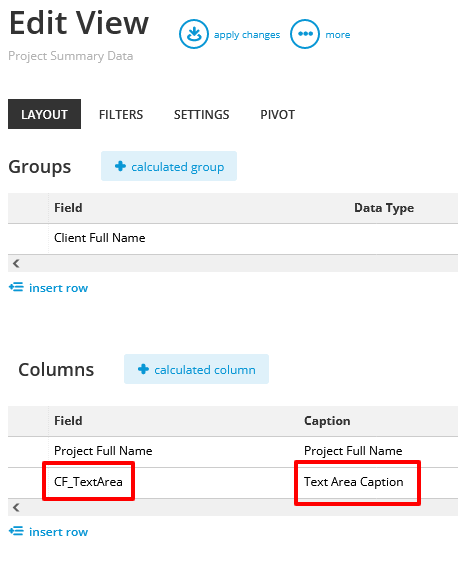Click insert row icon under Columns table
This screenshot has height=570, width=458.
16,531
